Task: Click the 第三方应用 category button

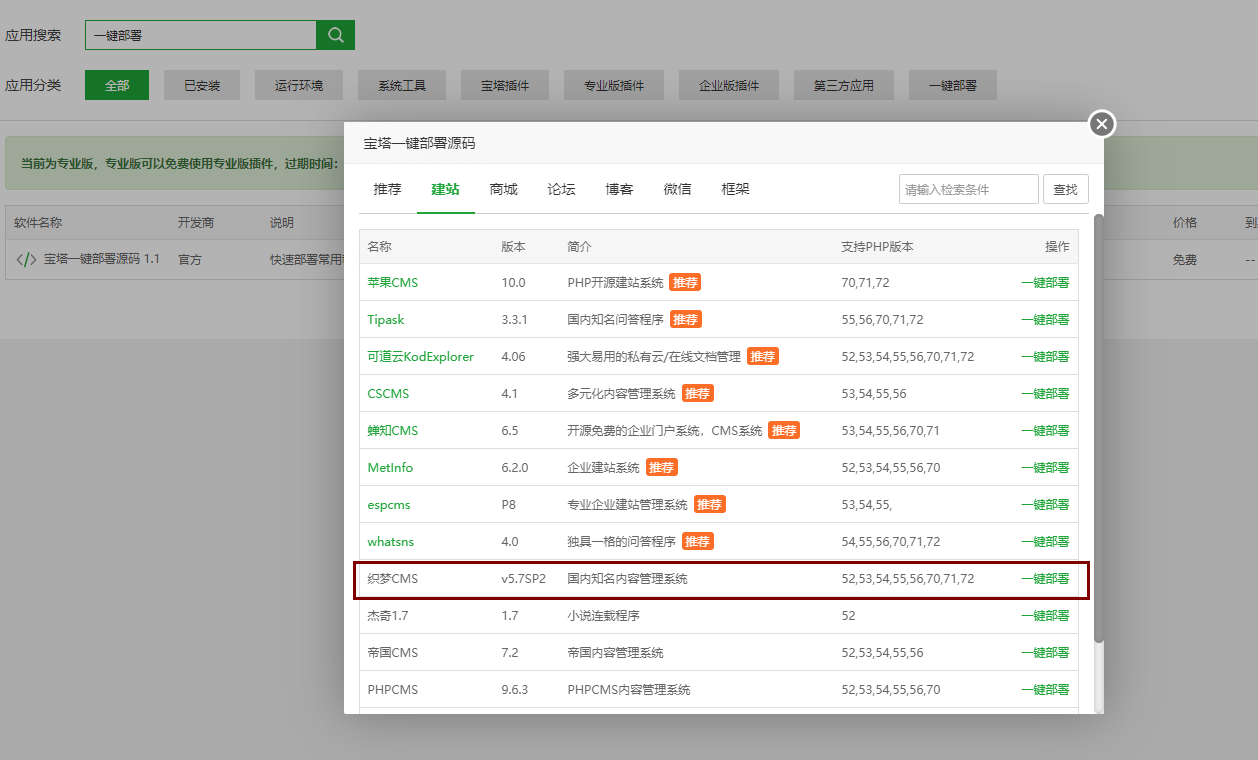Action: pos(844,86)
